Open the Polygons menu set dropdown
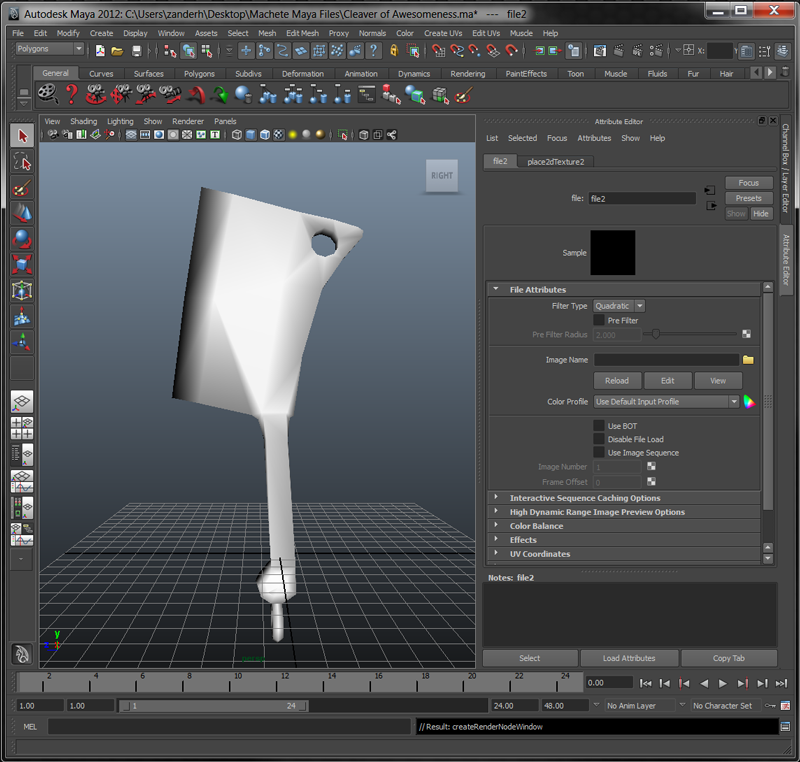This screenshot has height=762, width=800. (49, 49)
